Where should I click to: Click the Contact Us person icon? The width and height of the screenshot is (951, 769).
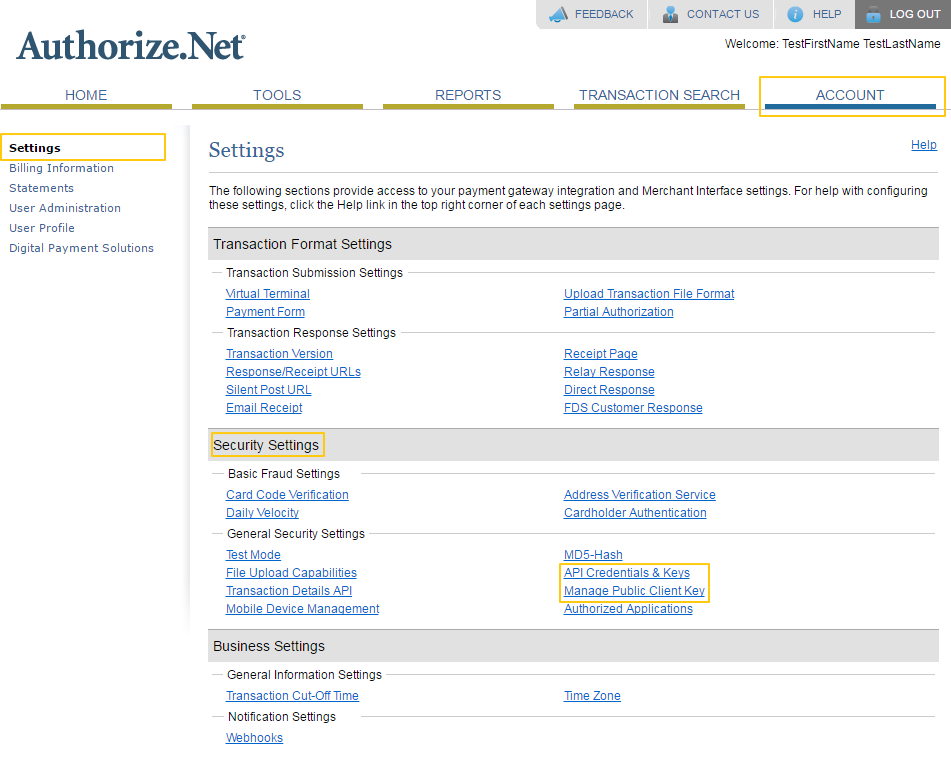click(x=670, y=14)
